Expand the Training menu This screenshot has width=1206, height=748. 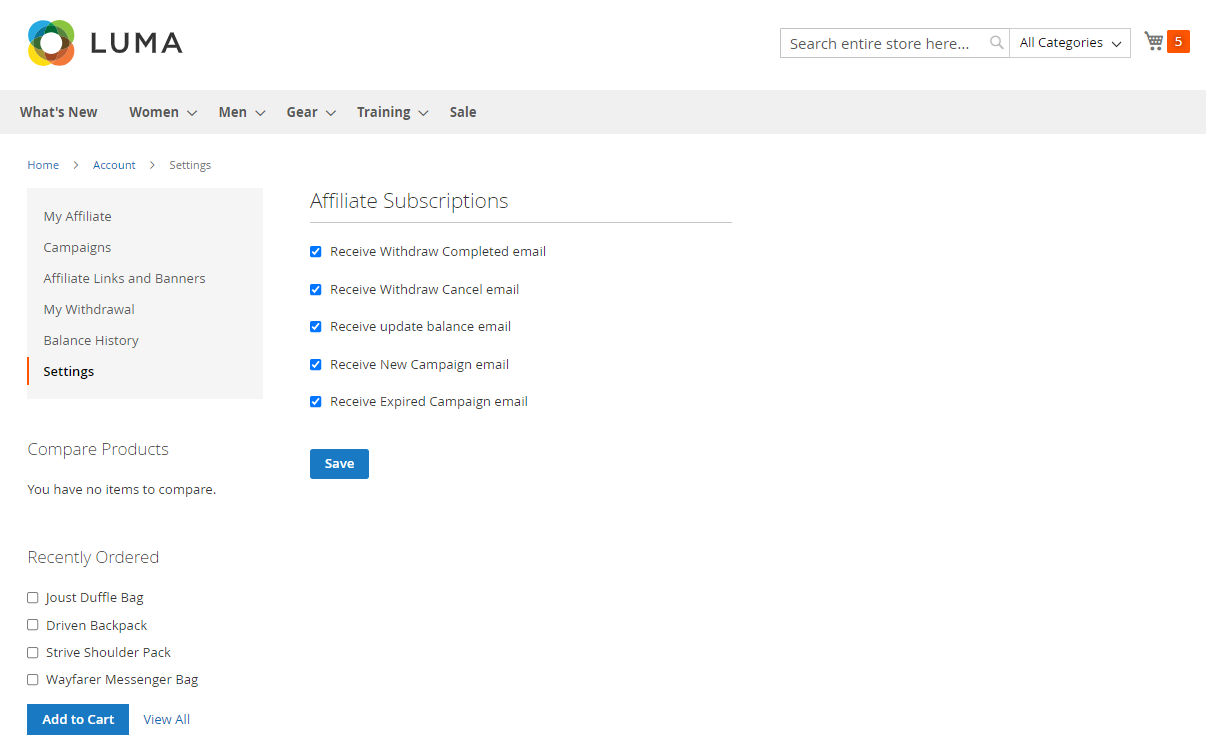point(392,112)
